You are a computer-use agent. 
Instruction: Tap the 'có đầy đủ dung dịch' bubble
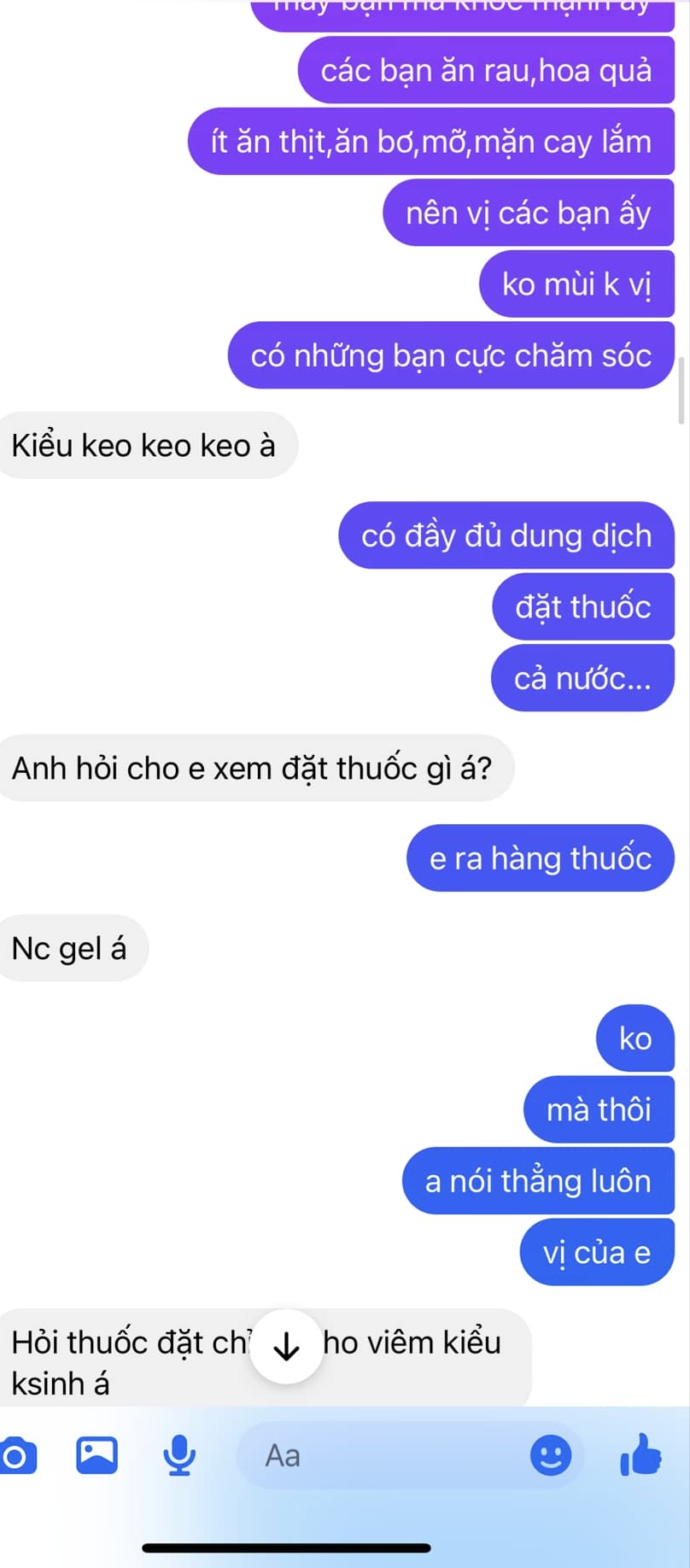coord(506,535)
